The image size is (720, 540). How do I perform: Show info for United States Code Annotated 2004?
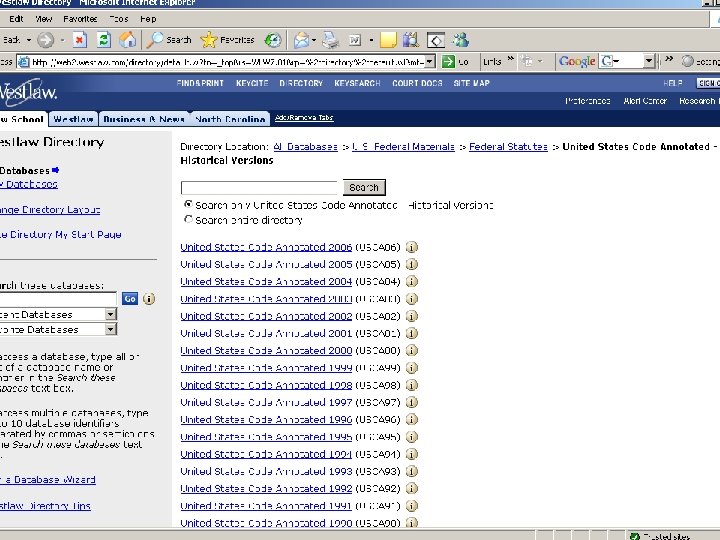pyautogui.click(x=412, y=281)
